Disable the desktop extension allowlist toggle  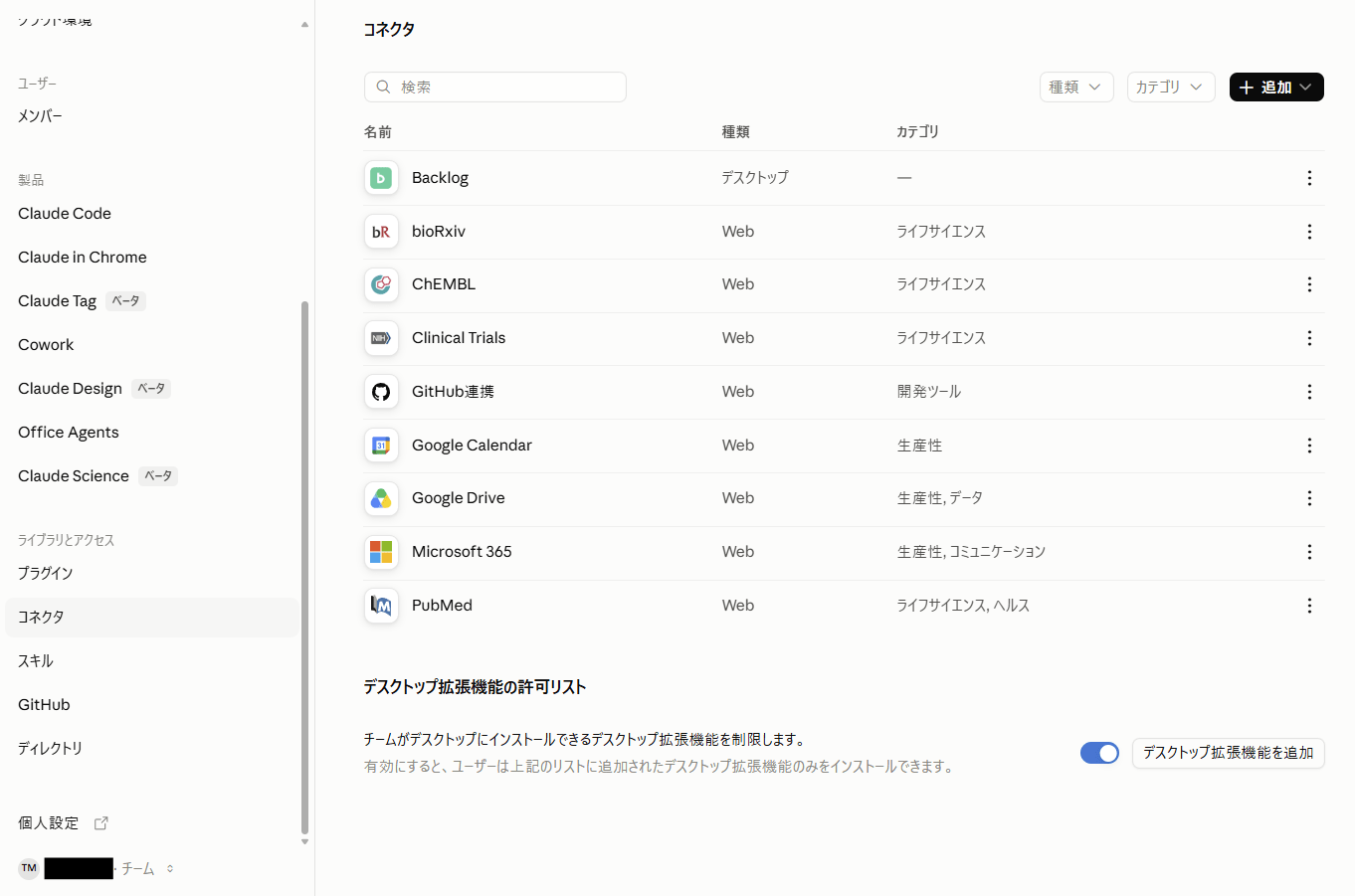coord(1099,753)
